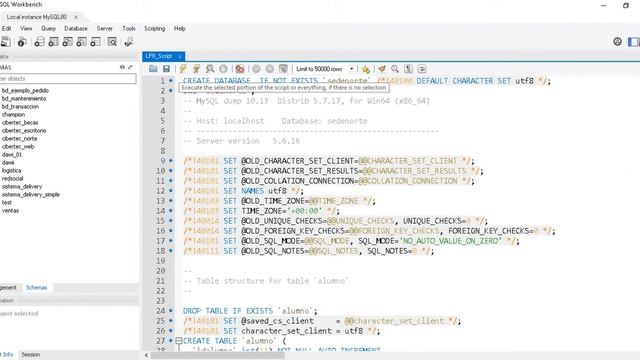Select the sistema_delivery_simple schema
The height and width of the screenshot is (360, 640).
(31, 195)
